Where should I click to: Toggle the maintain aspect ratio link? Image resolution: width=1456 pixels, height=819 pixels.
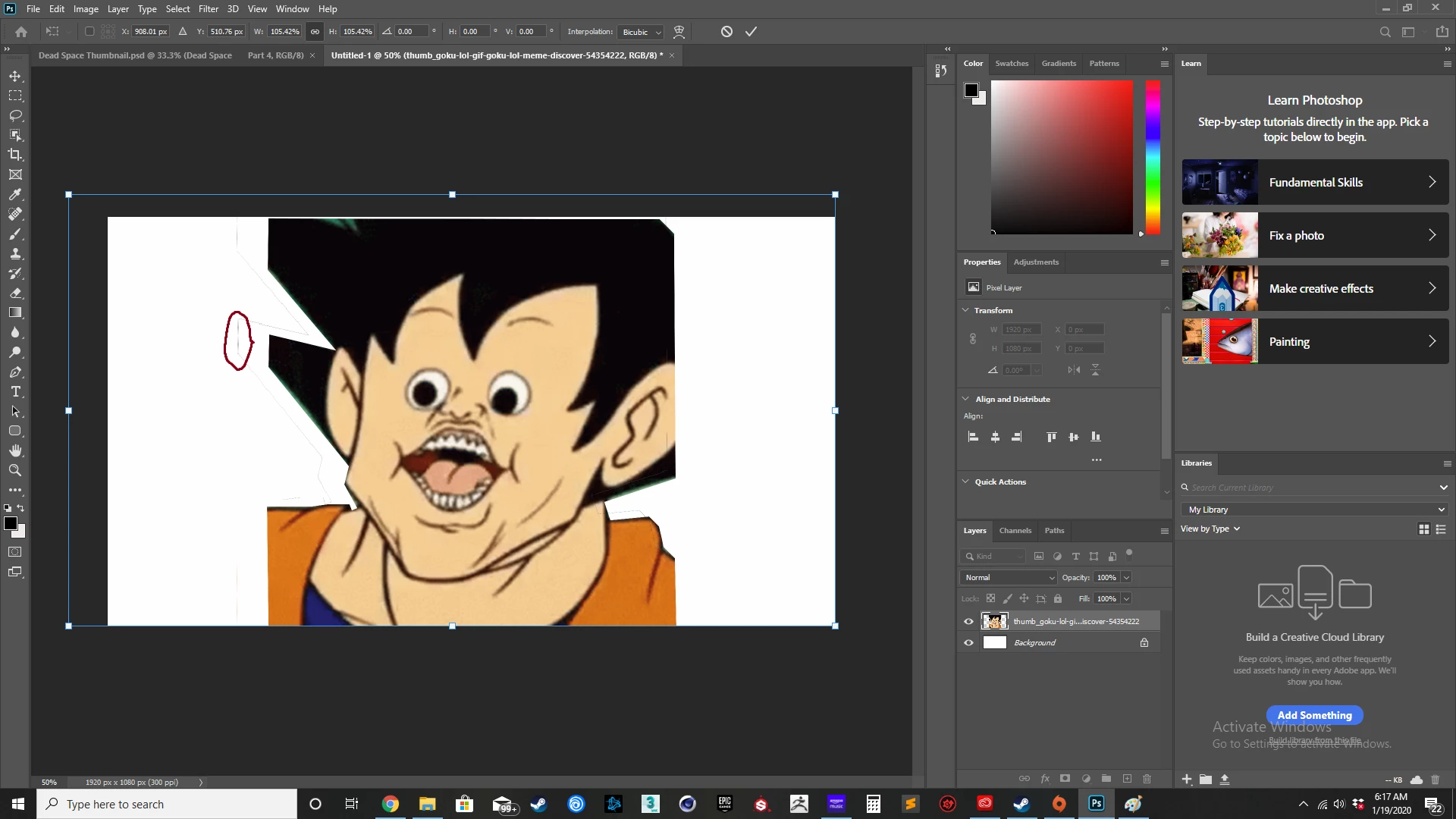315,32
